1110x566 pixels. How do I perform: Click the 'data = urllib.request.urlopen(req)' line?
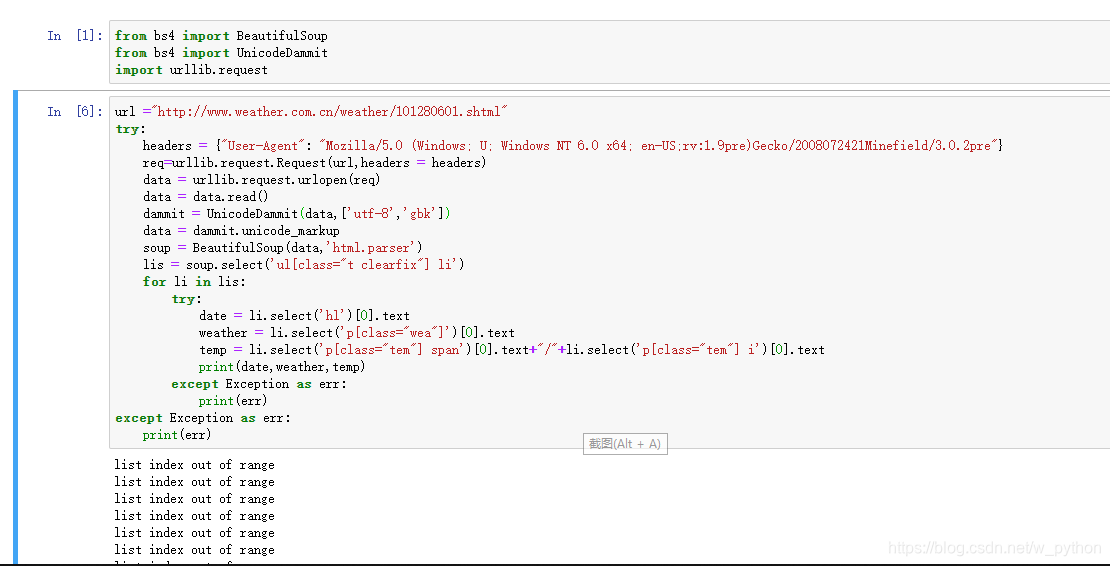coord(261,180)
